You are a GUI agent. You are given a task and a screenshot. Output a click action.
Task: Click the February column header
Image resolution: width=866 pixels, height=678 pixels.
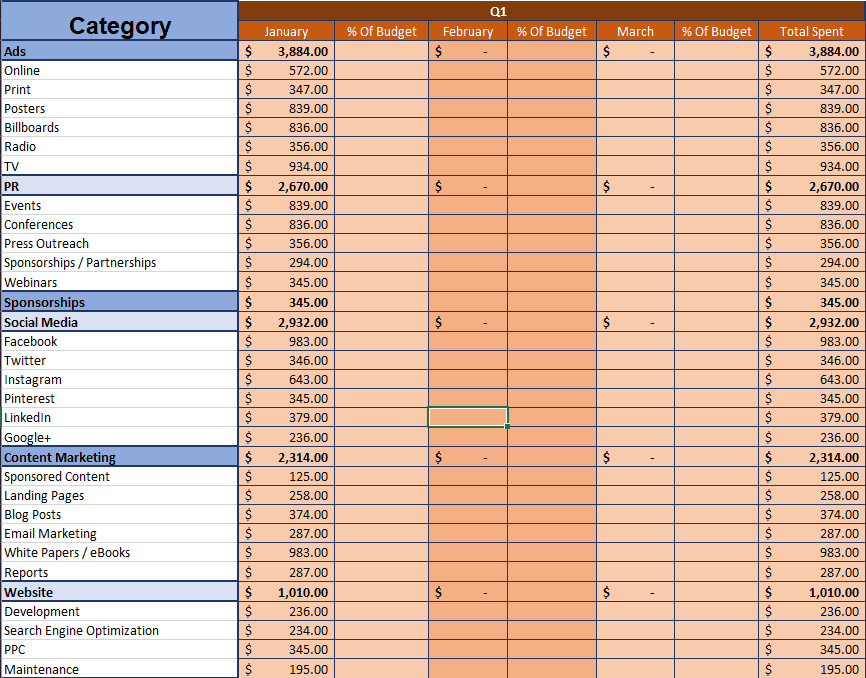(x=468, y=31)
